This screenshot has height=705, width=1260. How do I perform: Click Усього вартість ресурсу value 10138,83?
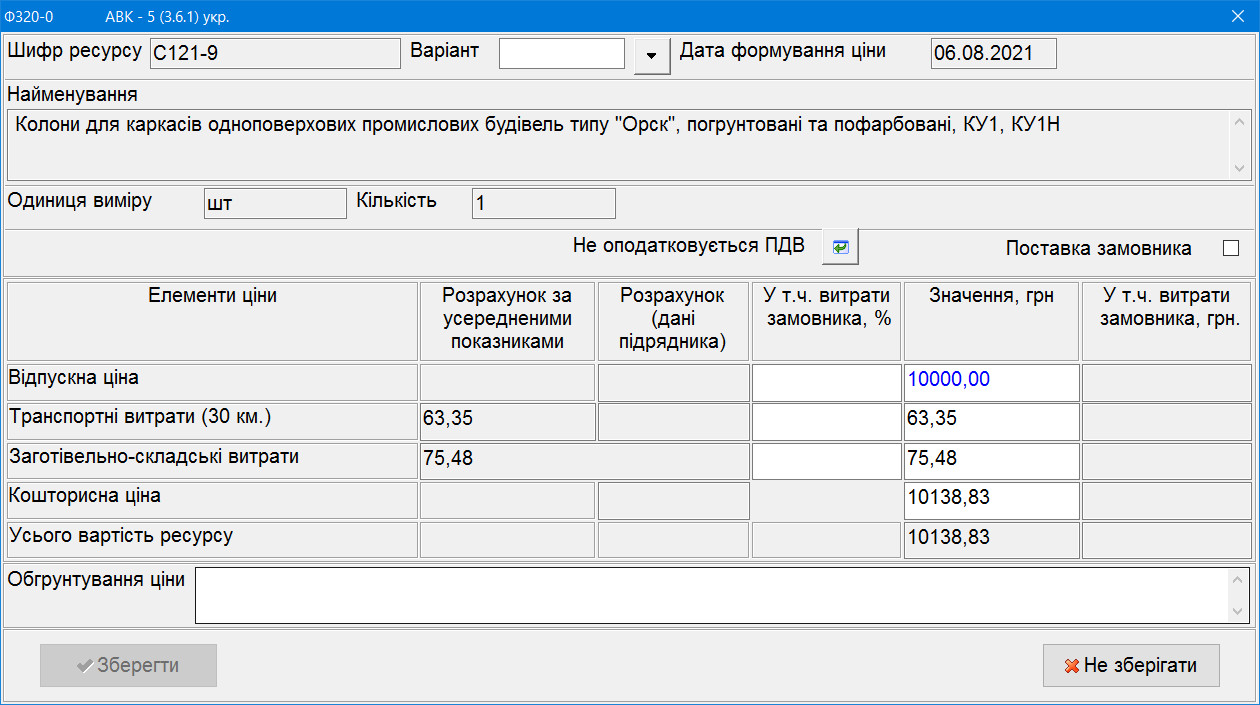pos(992,540)
